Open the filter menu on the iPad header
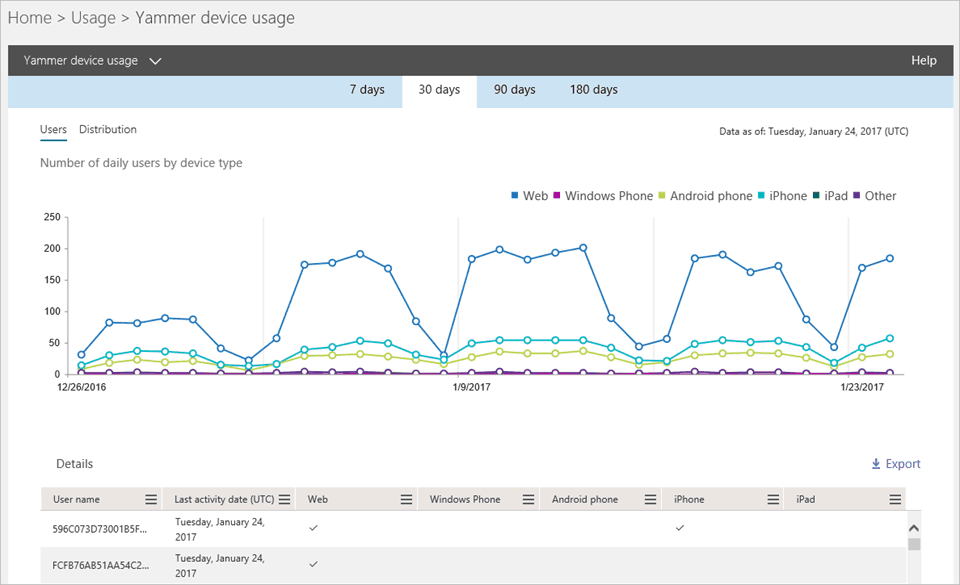960x585 pixels. 895,498
